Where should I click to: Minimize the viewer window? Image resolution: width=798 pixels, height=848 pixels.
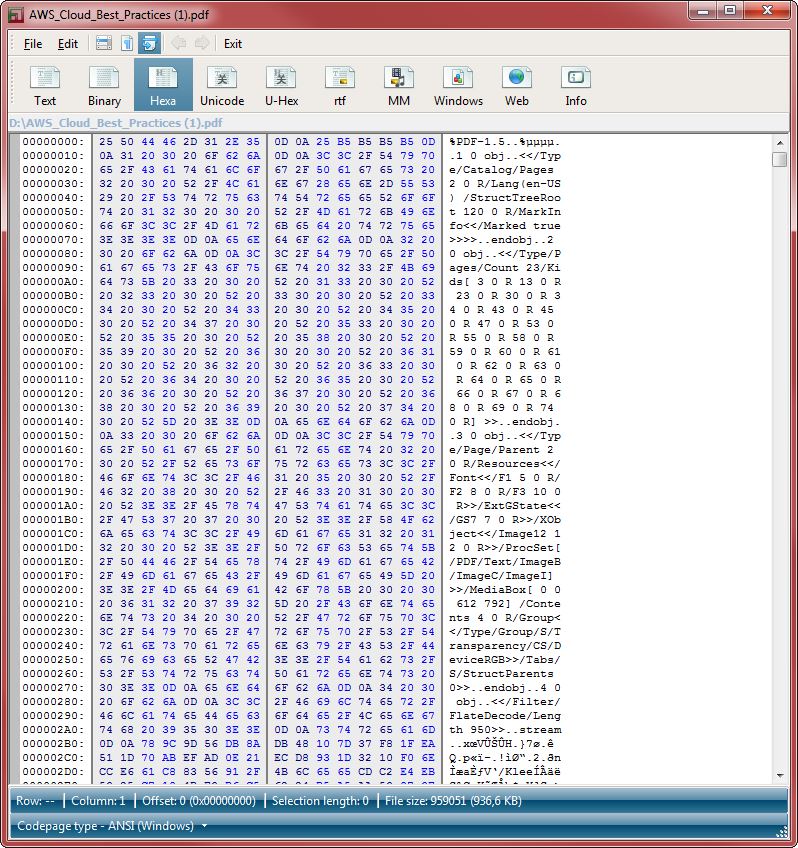coord(703,10)
